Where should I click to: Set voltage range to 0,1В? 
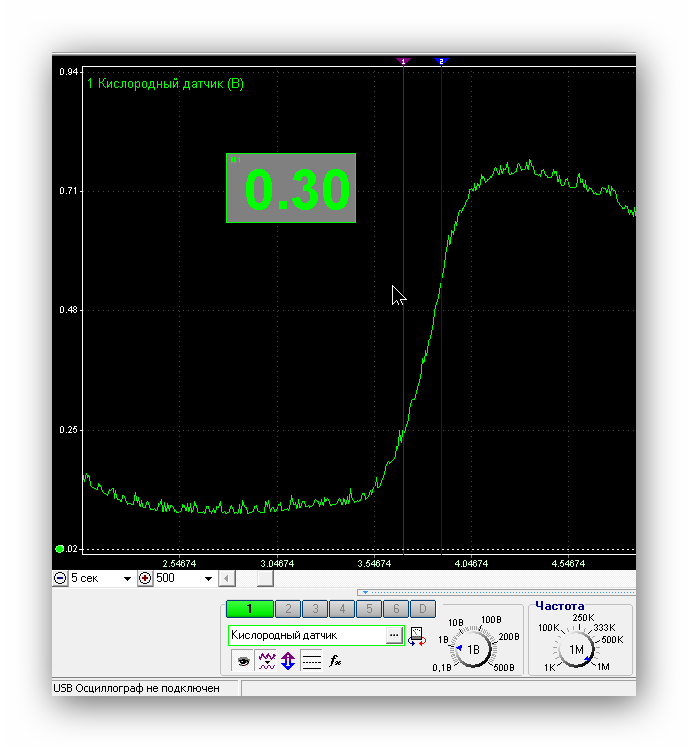(442, 668)
